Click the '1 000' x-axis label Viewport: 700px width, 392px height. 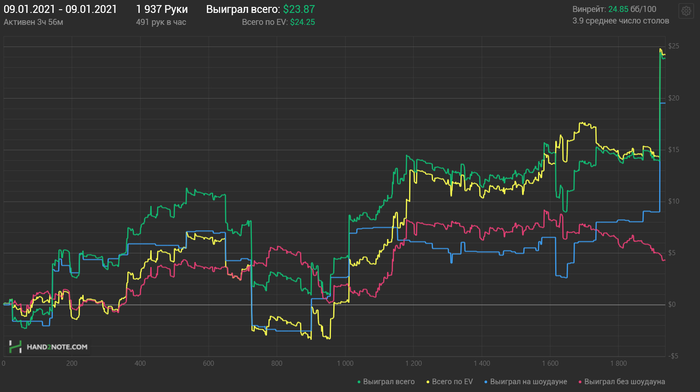pos(345,364)
